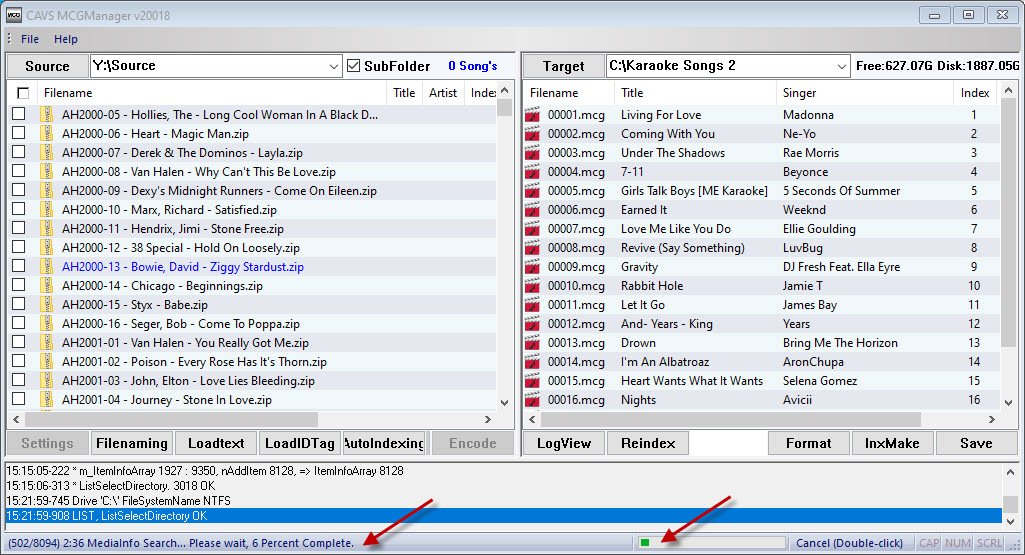Click the zip icon for Journey - Stone In Love.zip
Image resolution: width=1025 pixels, height=555 pixels.
tap(46, 399)
